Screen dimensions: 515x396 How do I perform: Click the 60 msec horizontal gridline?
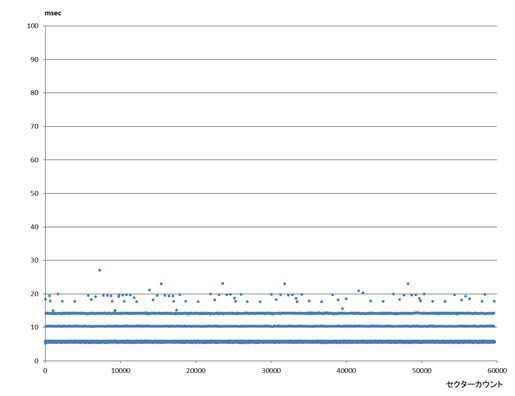click(x=271, y=160)
